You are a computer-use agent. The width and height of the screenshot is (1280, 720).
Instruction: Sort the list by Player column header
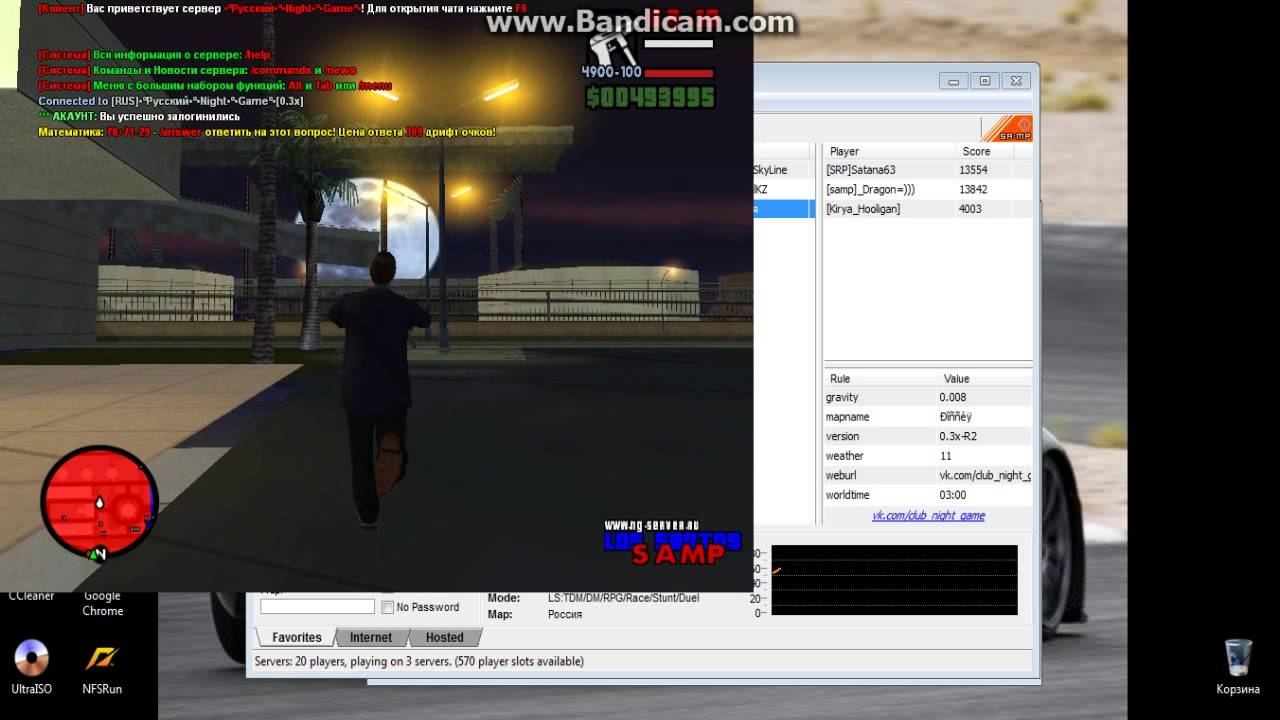[889, 151]
